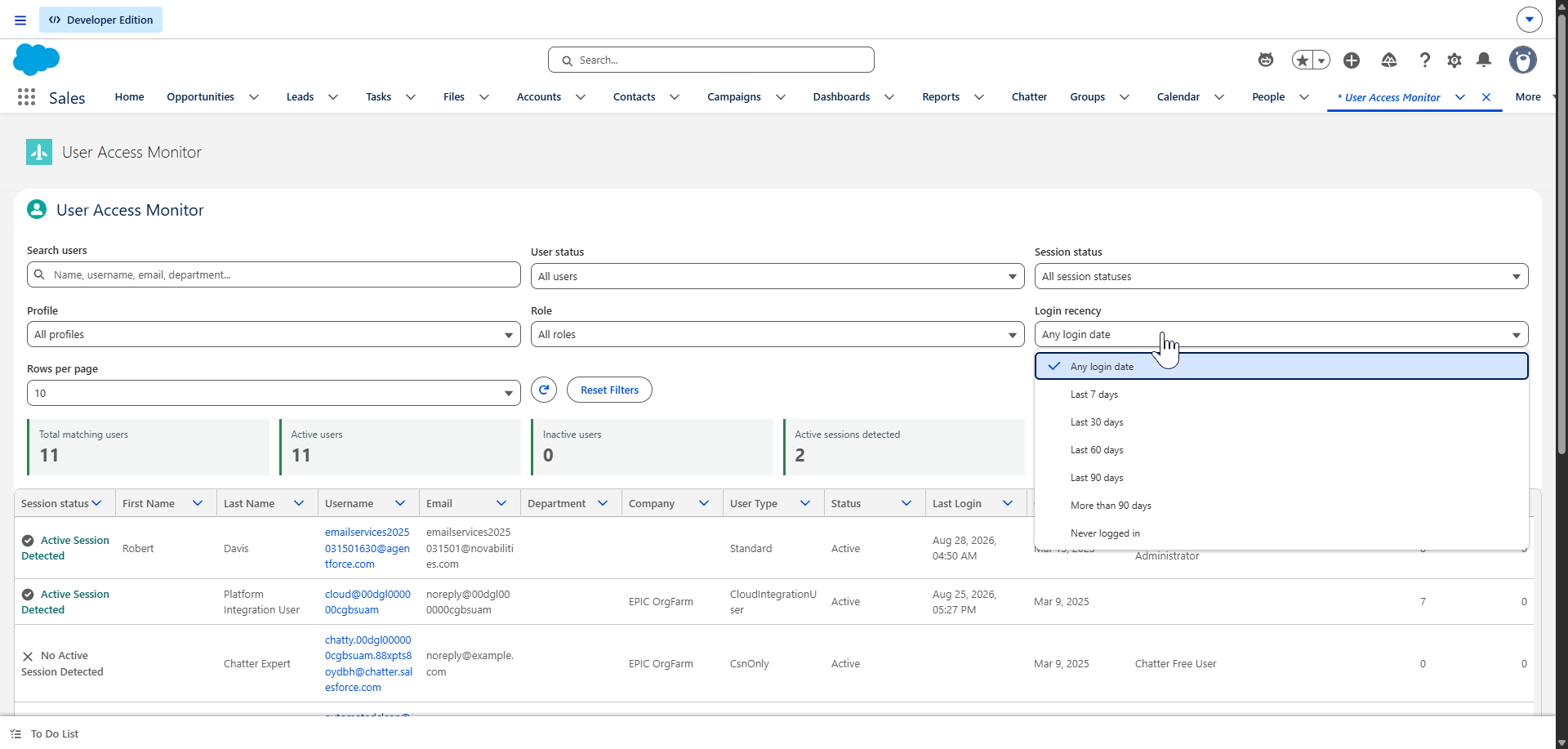Image resolution: width=1568 pixels, height=749 pixels.
Task: Open the Agentforce astro icon
Action: point(1266,60)
